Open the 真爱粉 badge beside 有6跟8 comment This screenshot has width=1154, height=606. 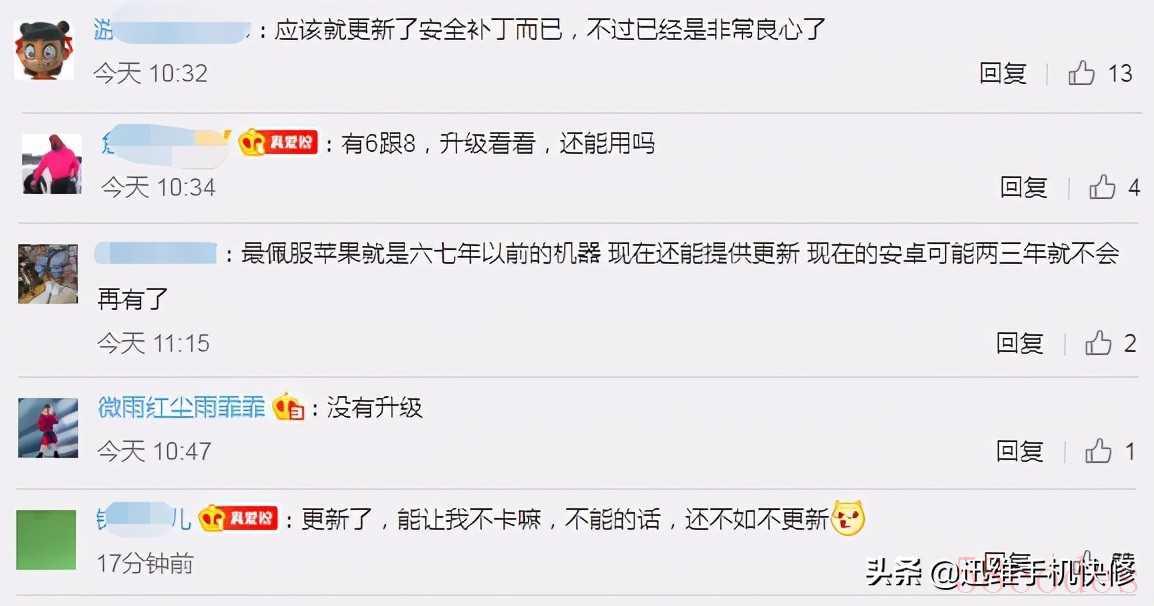tap(277, 142)
